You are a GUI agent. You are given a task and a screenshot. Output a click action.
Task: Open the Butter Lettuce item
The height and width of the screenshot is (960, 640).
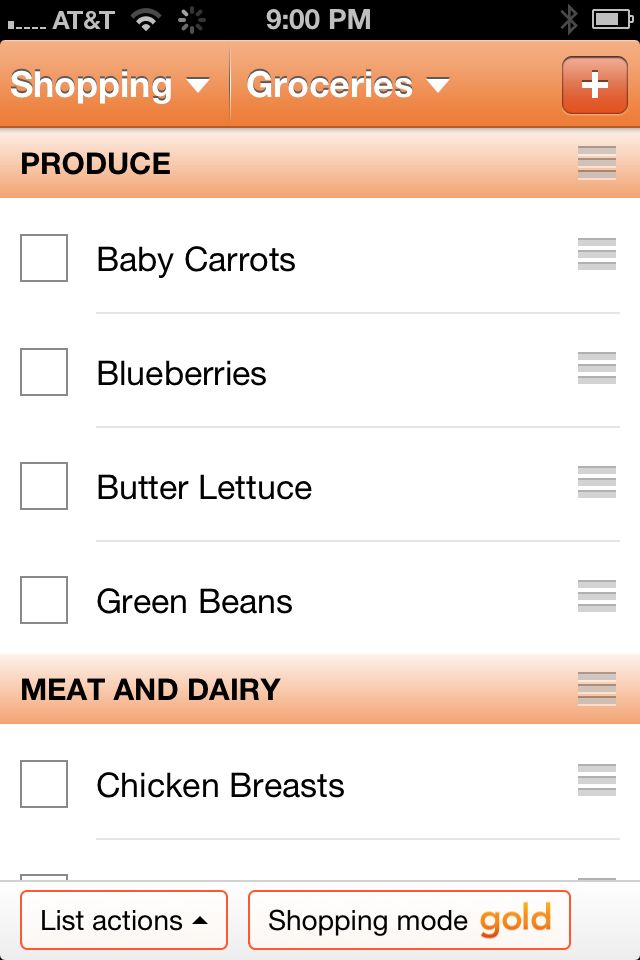point(205,487)
